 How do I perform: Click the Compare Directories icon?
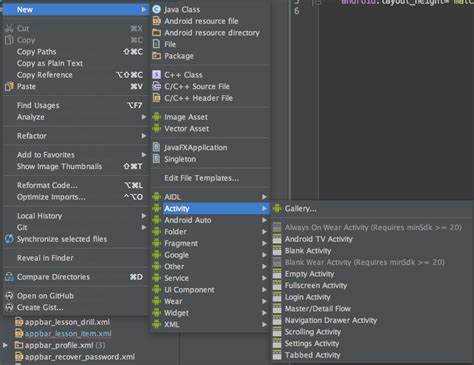point(9,277)
